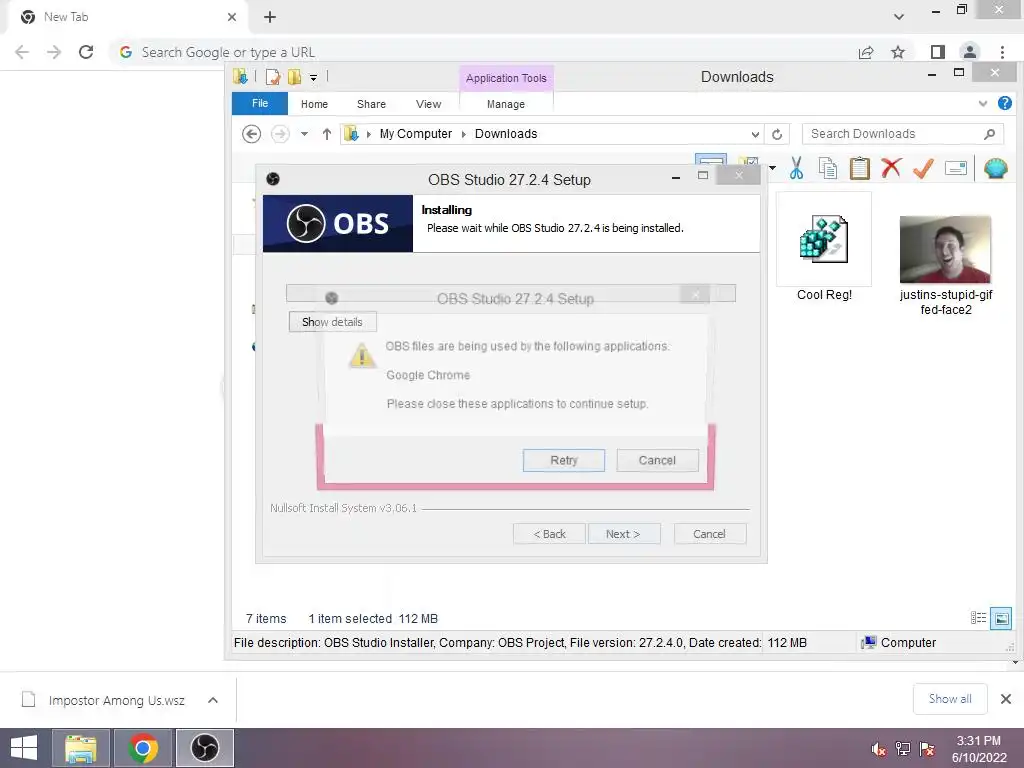Open Chrome tab search chevron
The width and height of the screenshot is (1024, 768).
click(899, 17)
